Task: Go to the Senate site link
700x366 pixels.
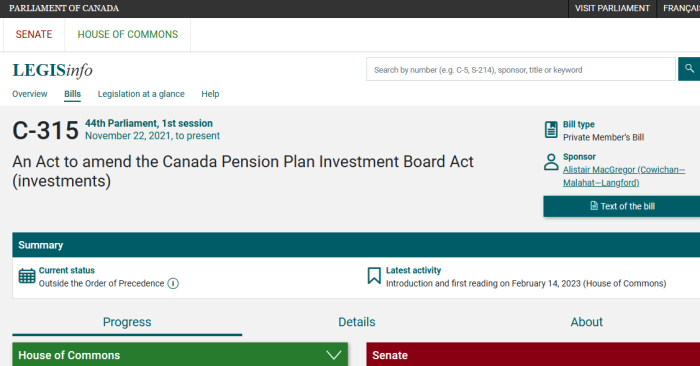Action: click(34, 34)
